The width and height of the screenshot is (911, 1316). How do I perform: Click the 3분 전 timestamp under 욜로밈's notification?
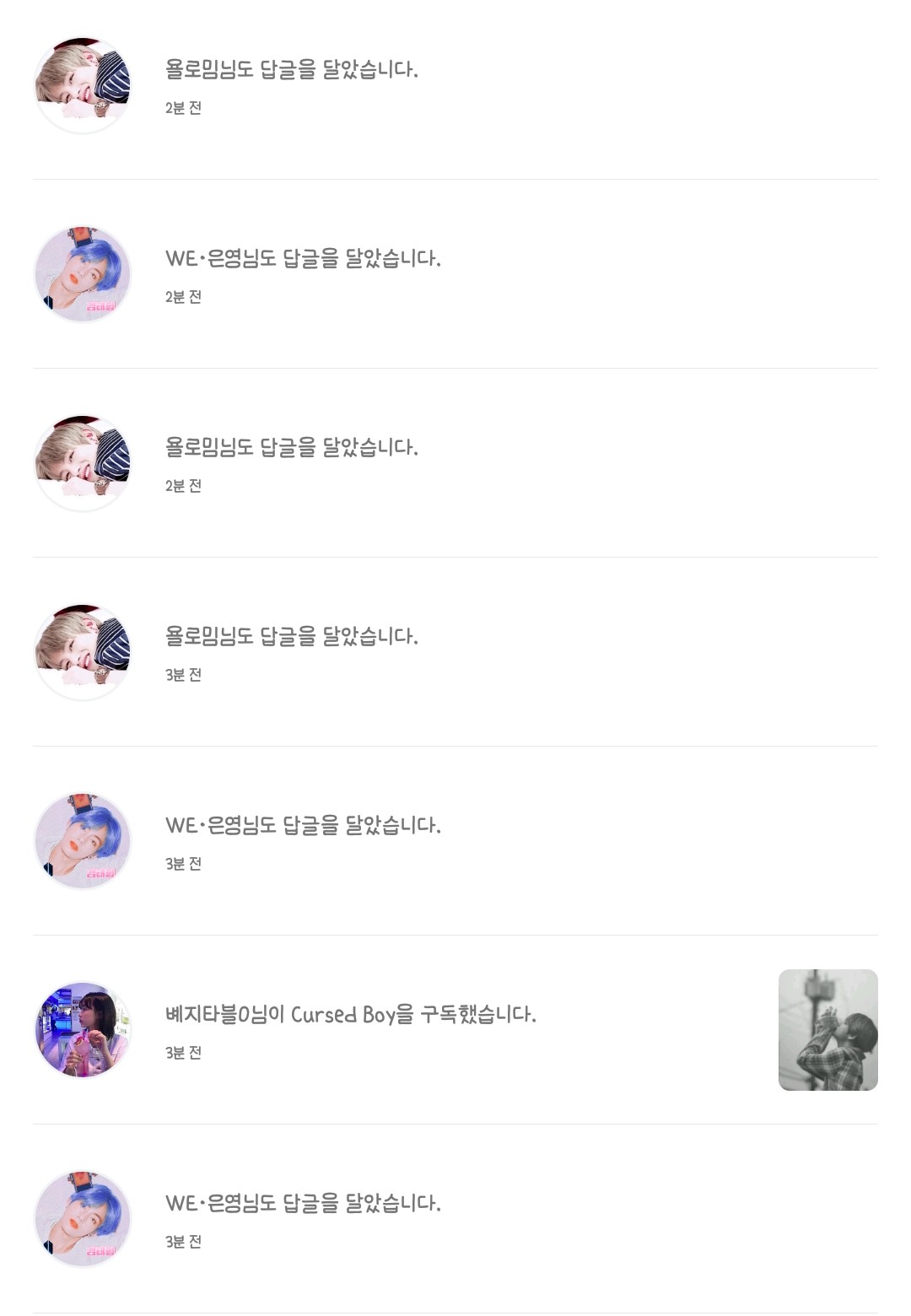point(183,675)
